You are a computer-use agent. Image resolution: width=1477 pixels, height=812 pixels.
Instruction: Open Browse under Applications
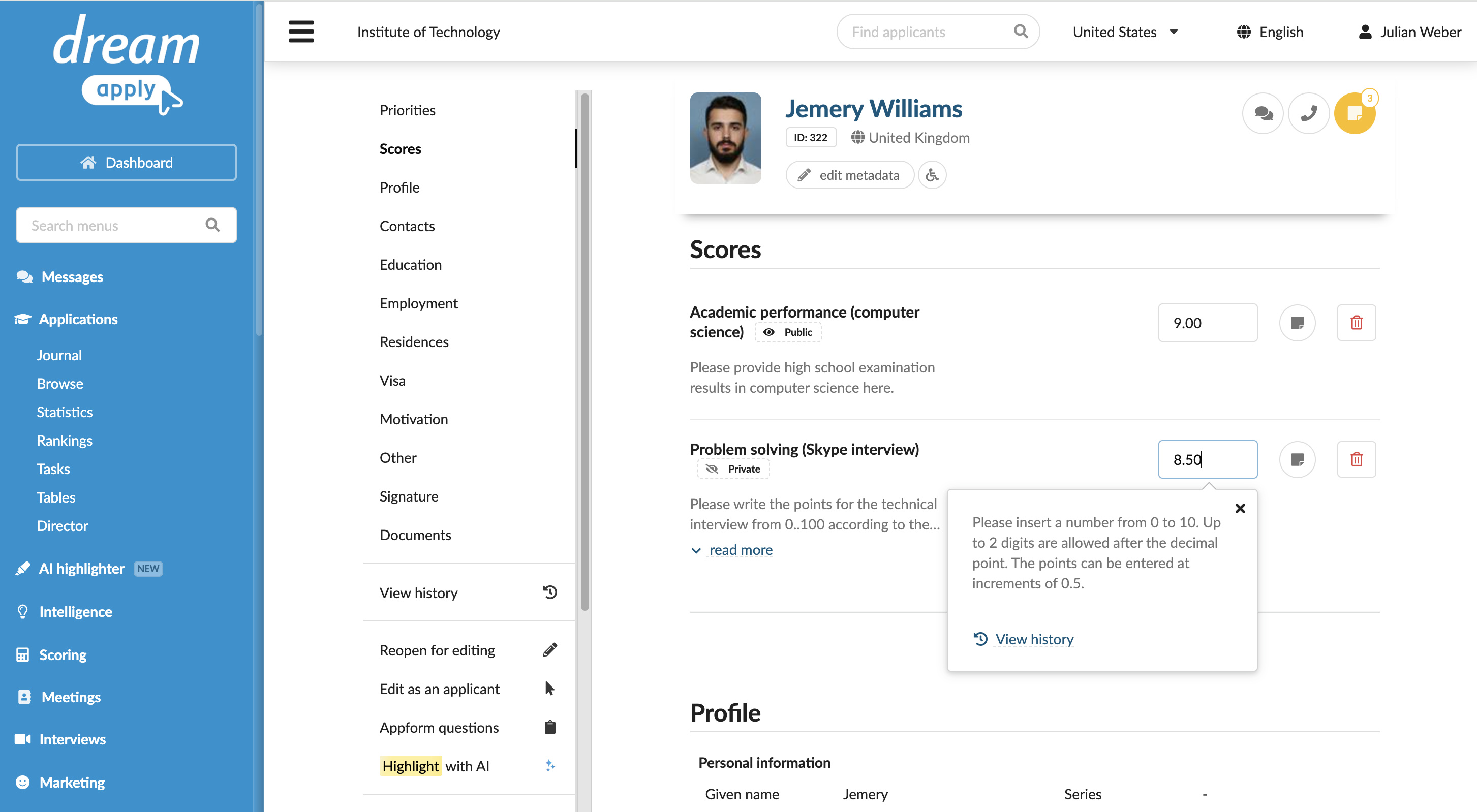coord(59,383)
